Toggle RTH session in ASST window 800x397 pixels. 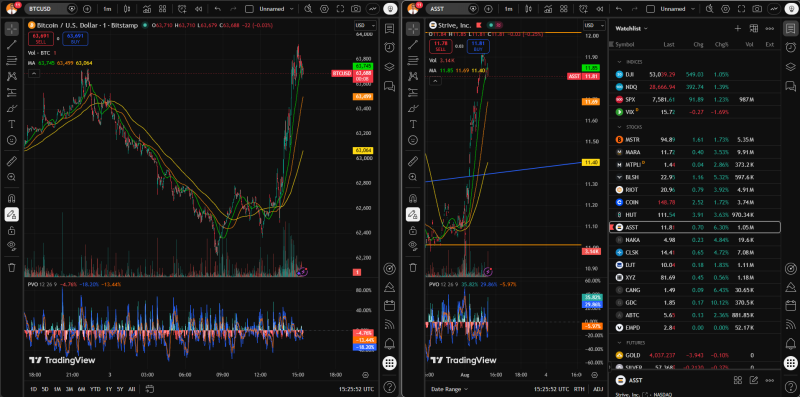[579, 389]
